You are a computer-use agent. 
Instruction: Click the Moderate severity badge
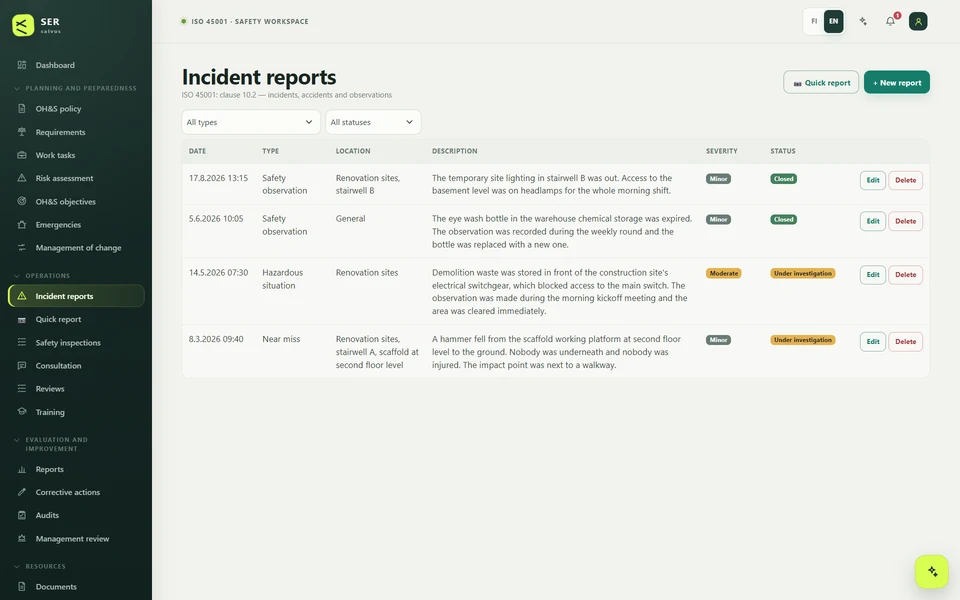723,273
